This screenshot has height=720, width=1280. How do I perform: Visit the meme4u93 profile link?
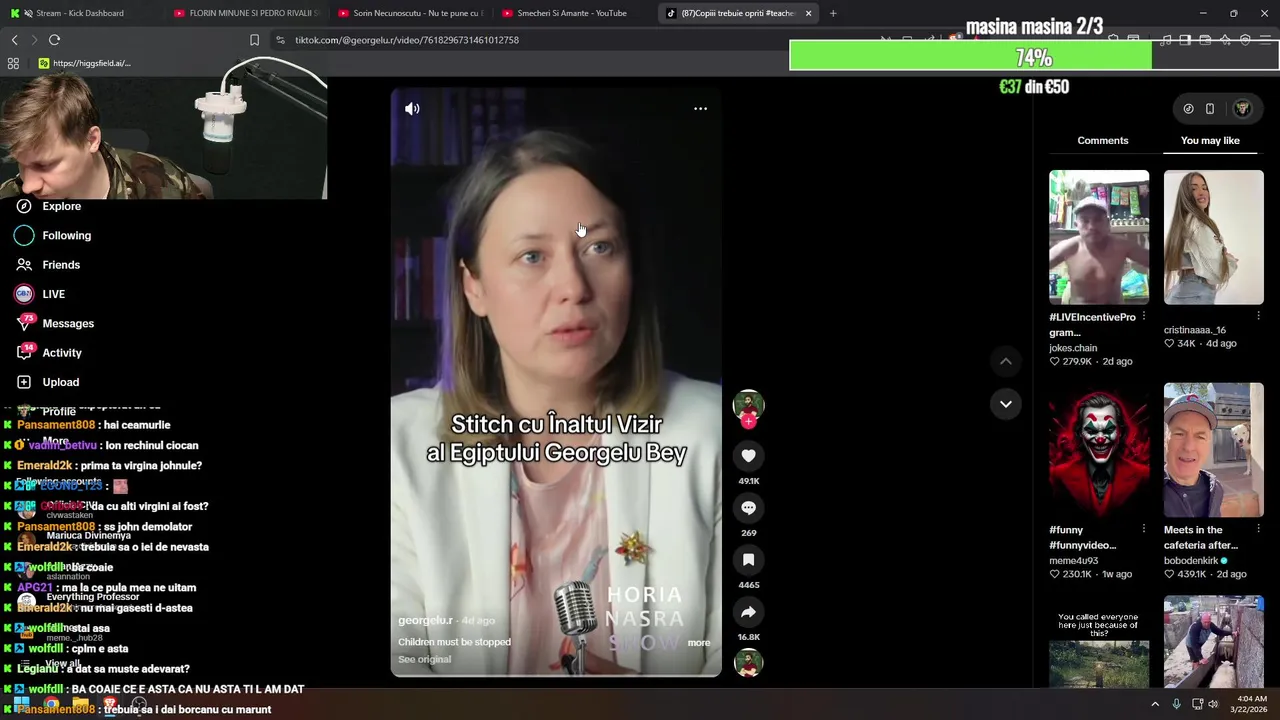[1073, 561]
